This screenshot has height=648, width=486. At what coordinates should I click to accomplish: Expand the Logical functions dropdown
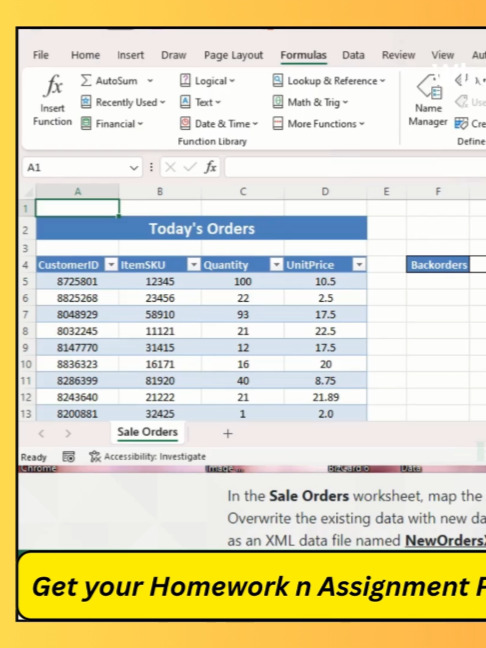pyautogui.click(x=207, y=81)
